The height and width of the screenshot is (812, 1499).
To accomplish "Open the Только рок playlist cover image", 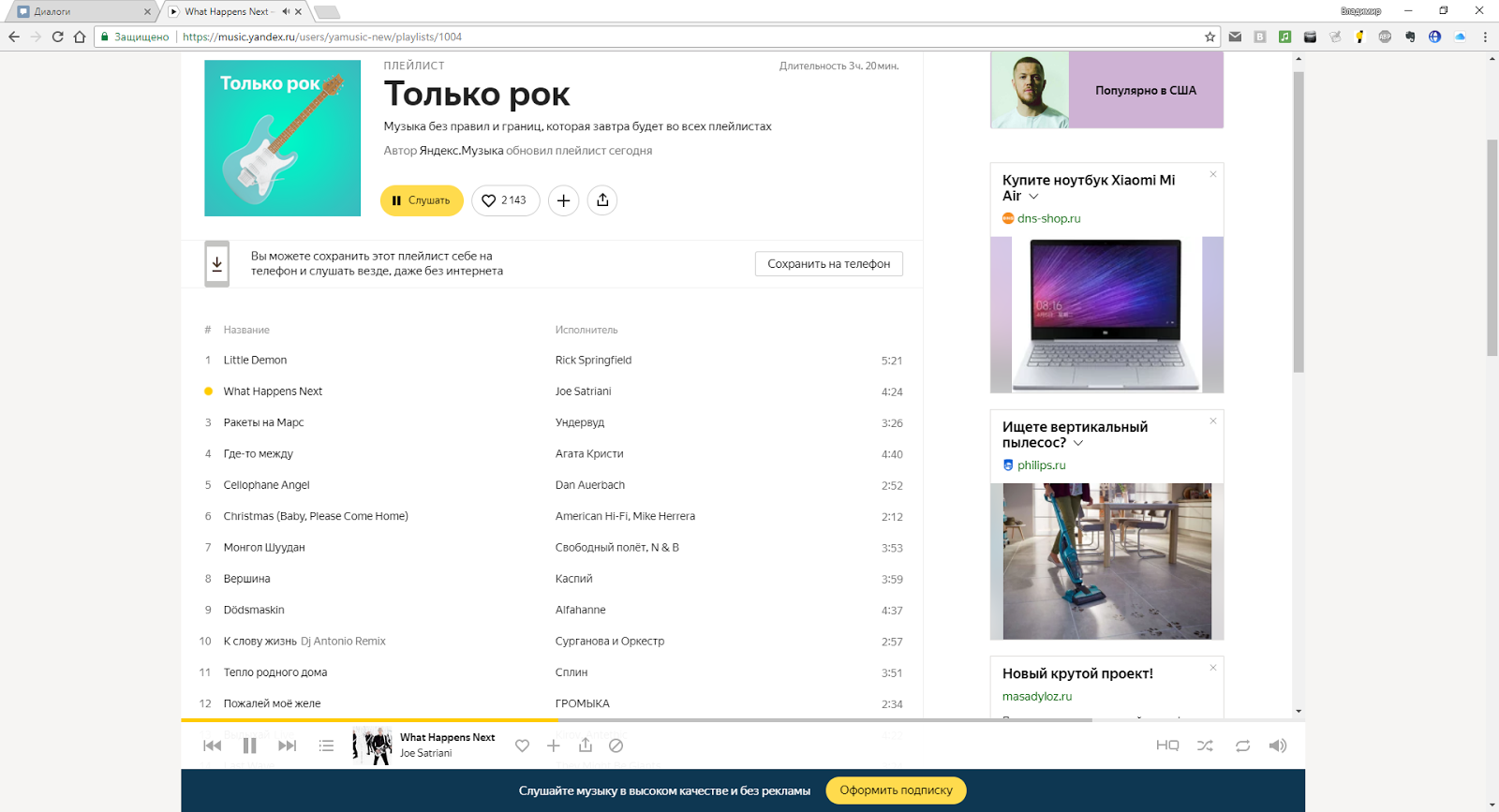I will [x=283, y=139].
